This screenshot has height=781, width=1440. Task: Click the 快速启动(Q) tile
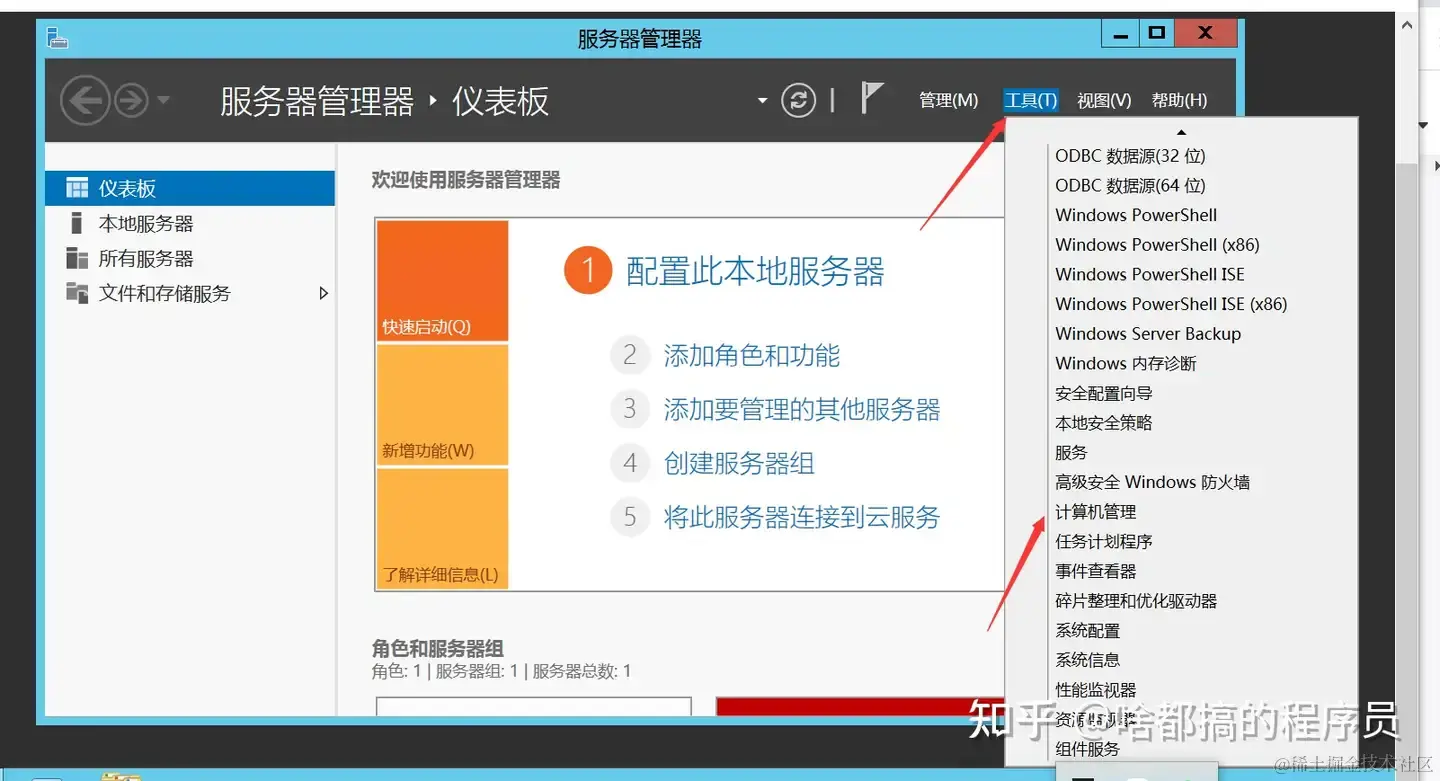coord(442,281)
